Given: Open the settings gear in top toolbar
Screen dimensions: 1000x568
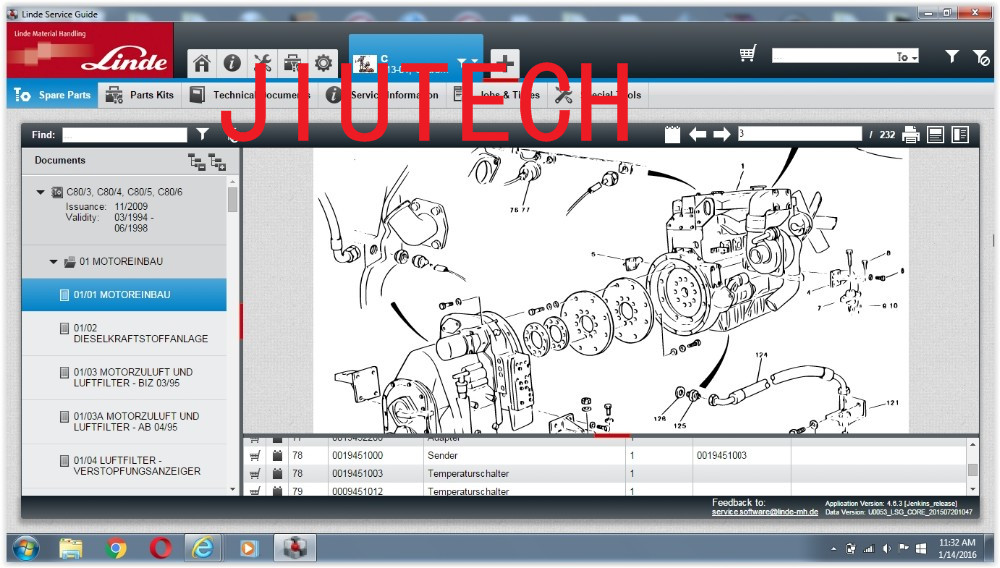Looking at the screenshot, I should pyautogui.click(x=324, y=63).
